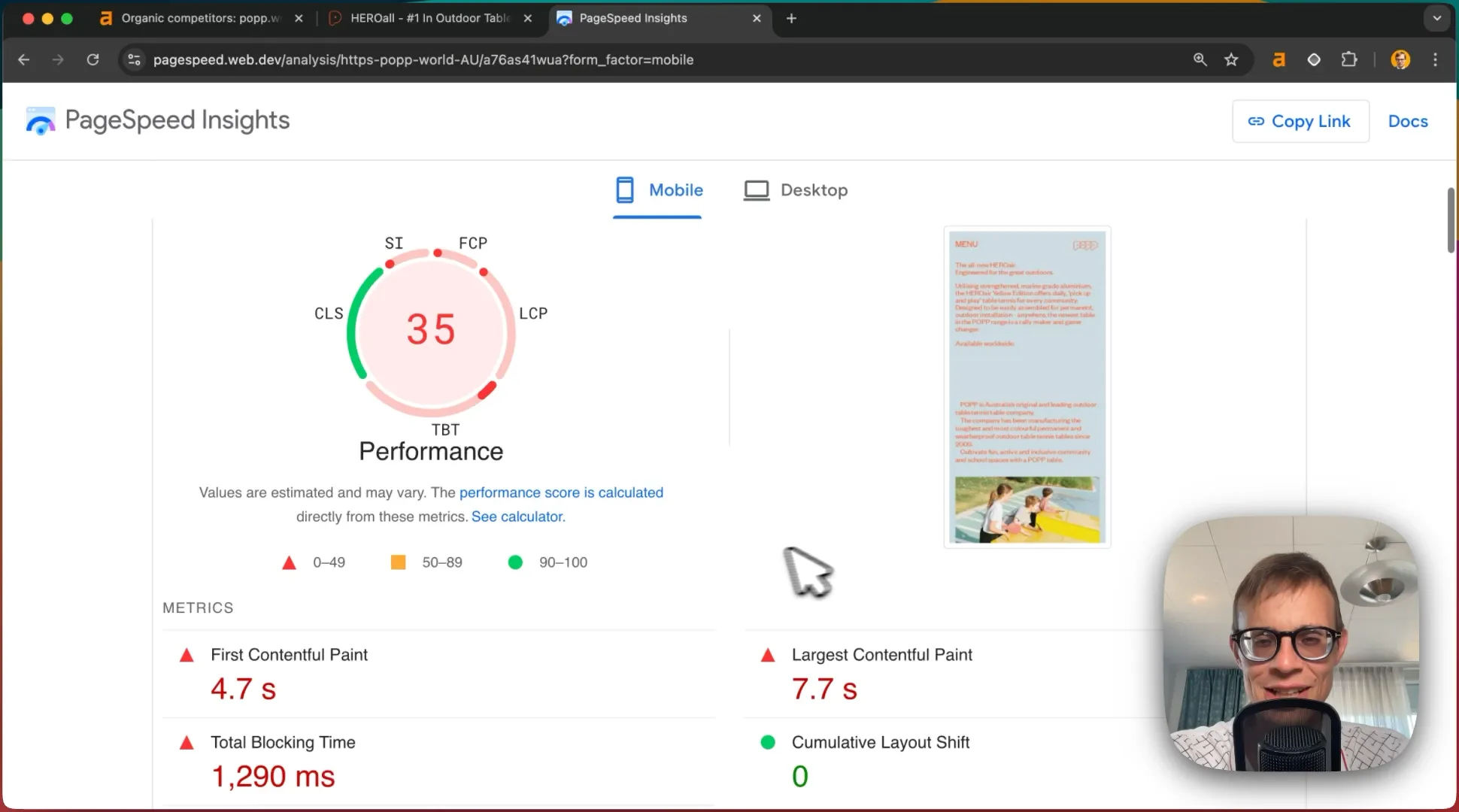Click the PageSpeed Insights logo icon

(x=41, y=121)
